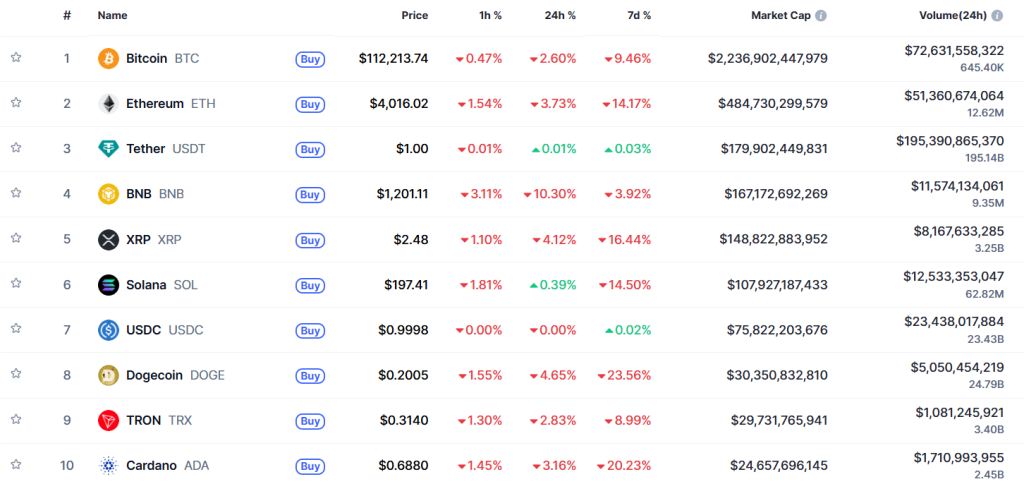Click the Bitcoin coin logo icon
The image size is (1024, 484).
(108, 59)
